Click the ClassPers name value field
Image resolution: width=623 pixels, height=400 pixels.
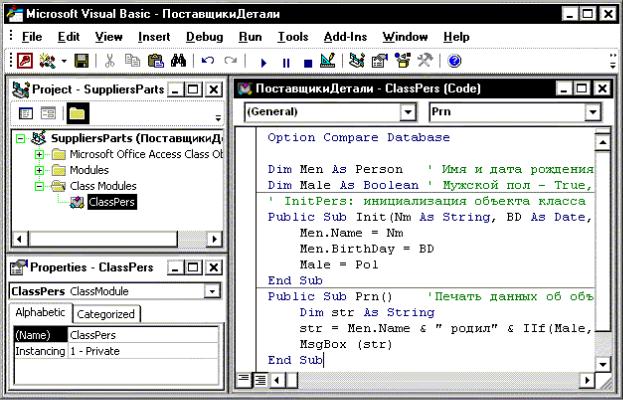tap(143, 335)
